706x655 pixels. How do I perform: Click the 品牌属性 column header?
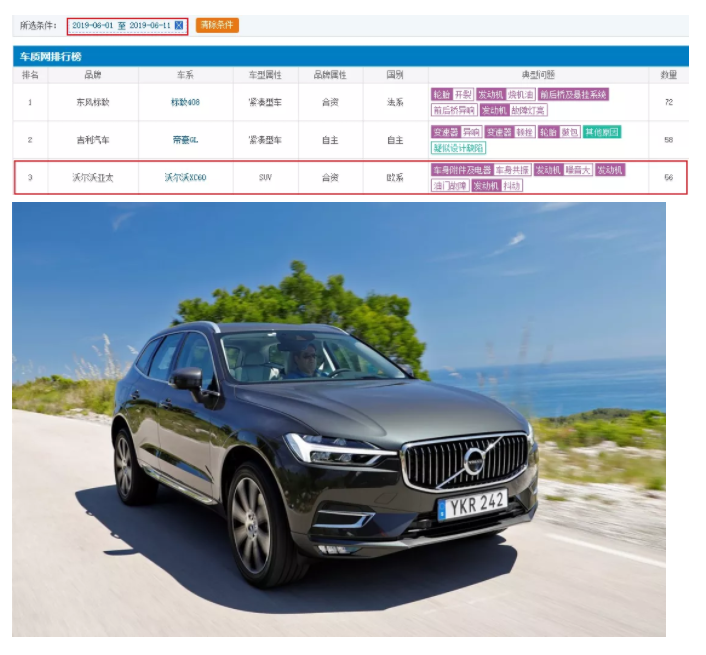coord(330,75)
